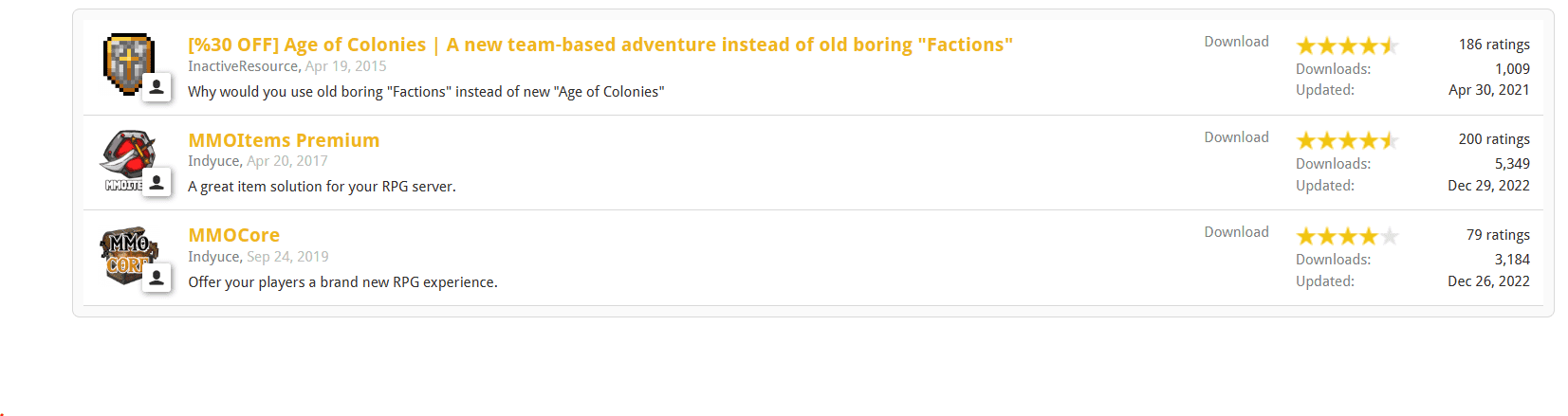Open the Age of Colonies resource title
This screenshot has height=416, width=1568.
pos(600,45)
